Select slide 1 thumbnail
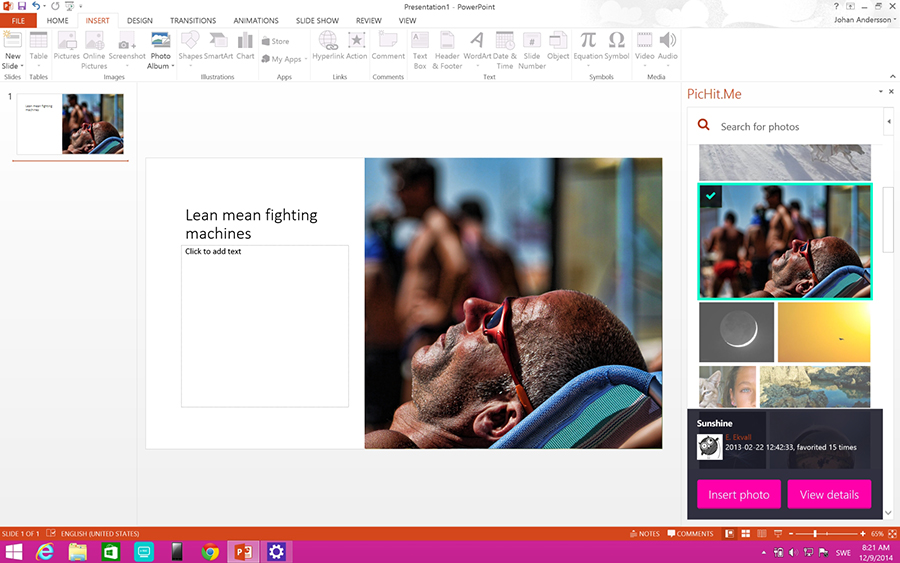This screenshot has width=900, height=563. click(x=71, y=125)
